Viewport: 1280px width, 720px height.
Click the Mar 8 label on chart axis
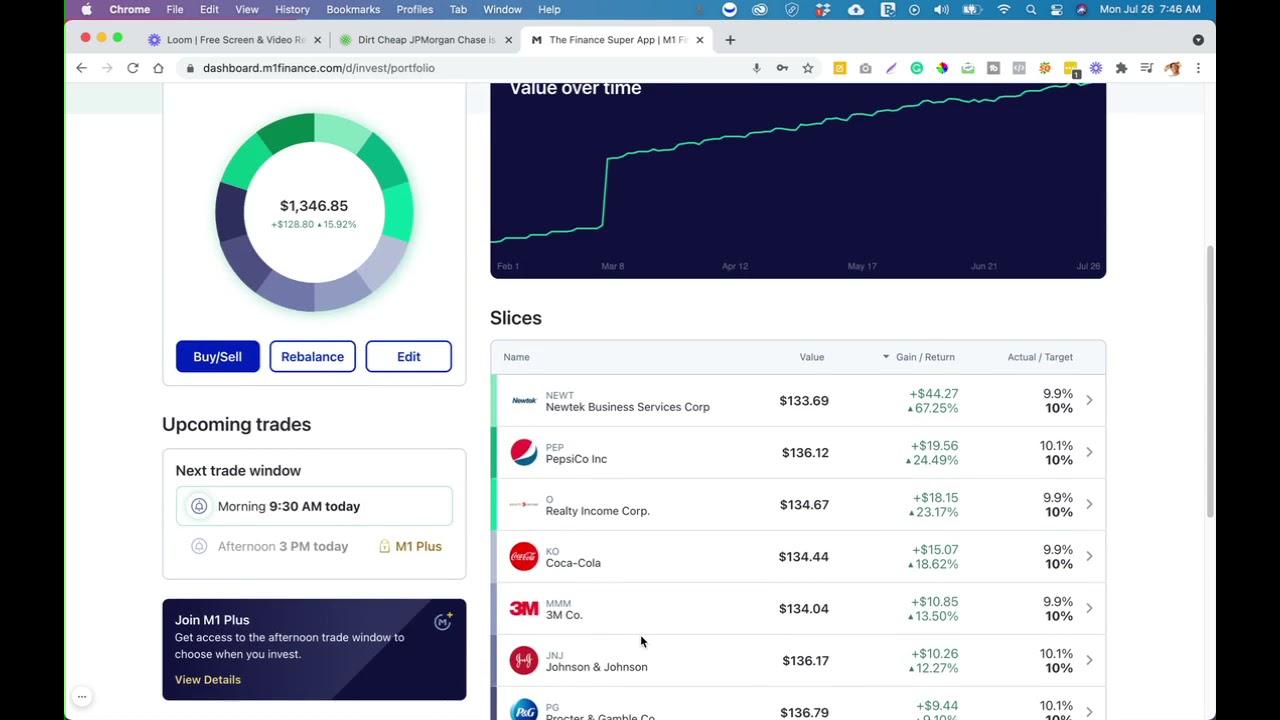click(x=612, y=267)
